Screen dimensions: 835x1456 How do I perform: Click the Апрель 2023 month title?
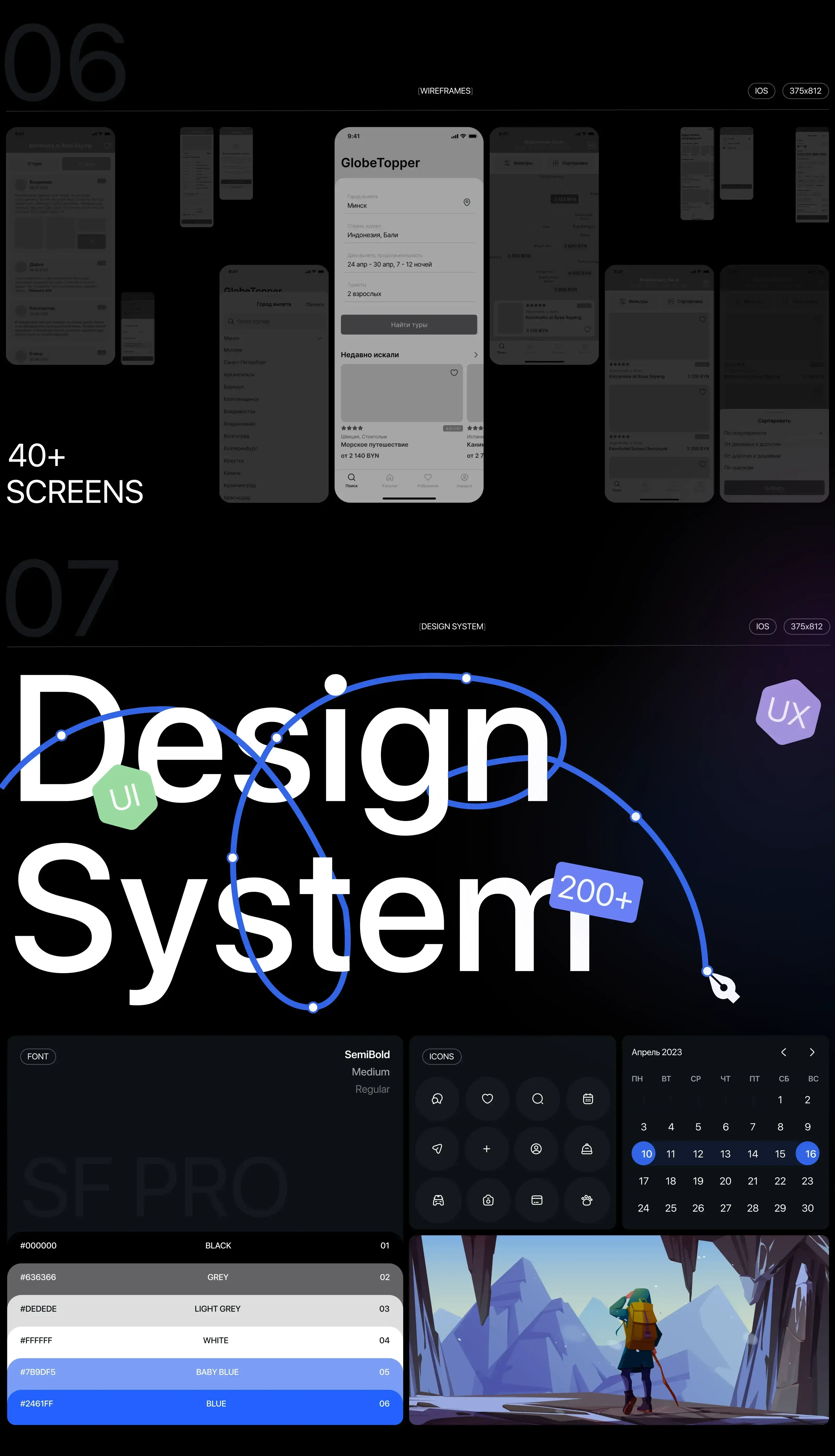(657, 1052)
